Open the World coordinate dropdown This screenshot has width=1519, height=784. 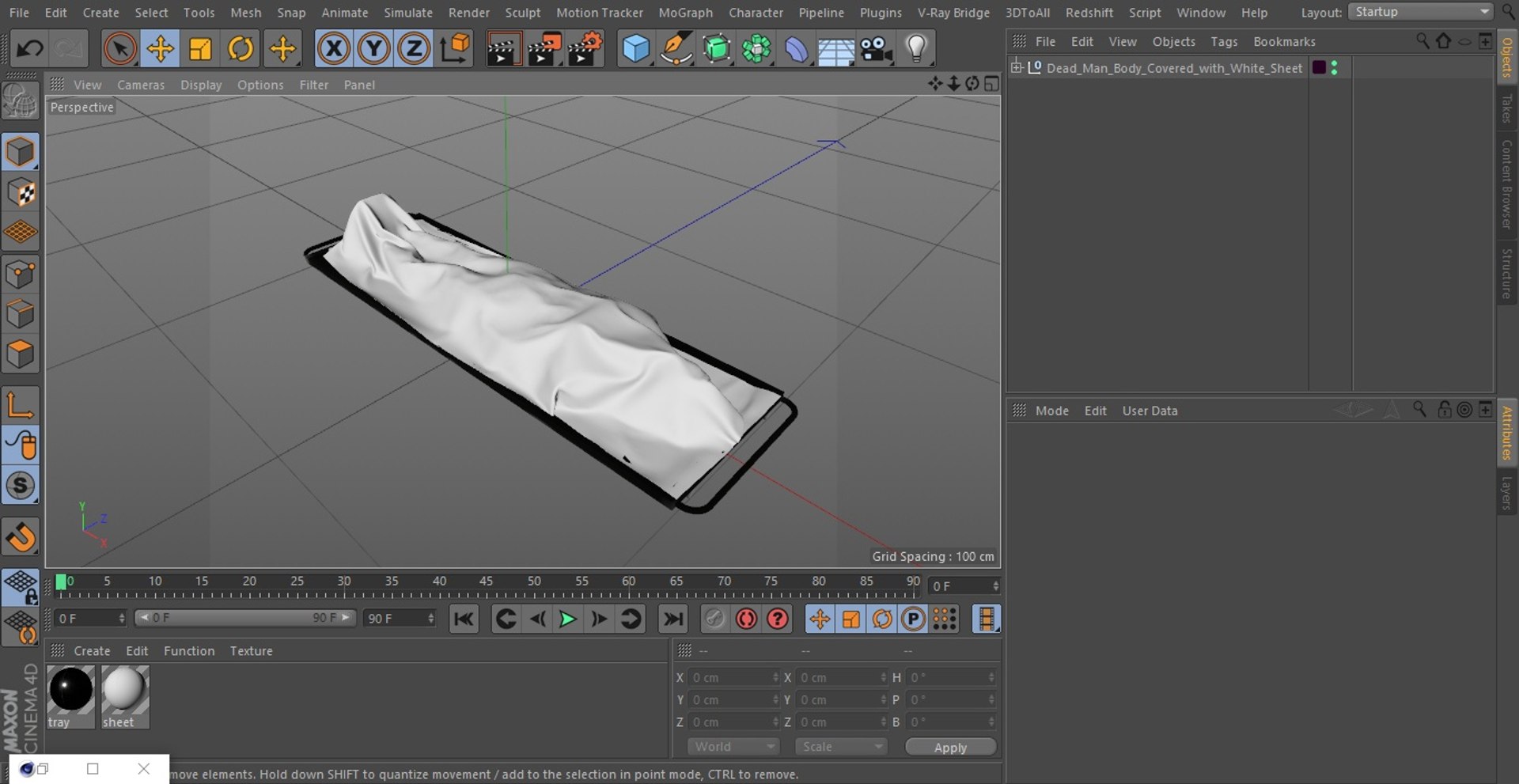[x=733, y=747]
